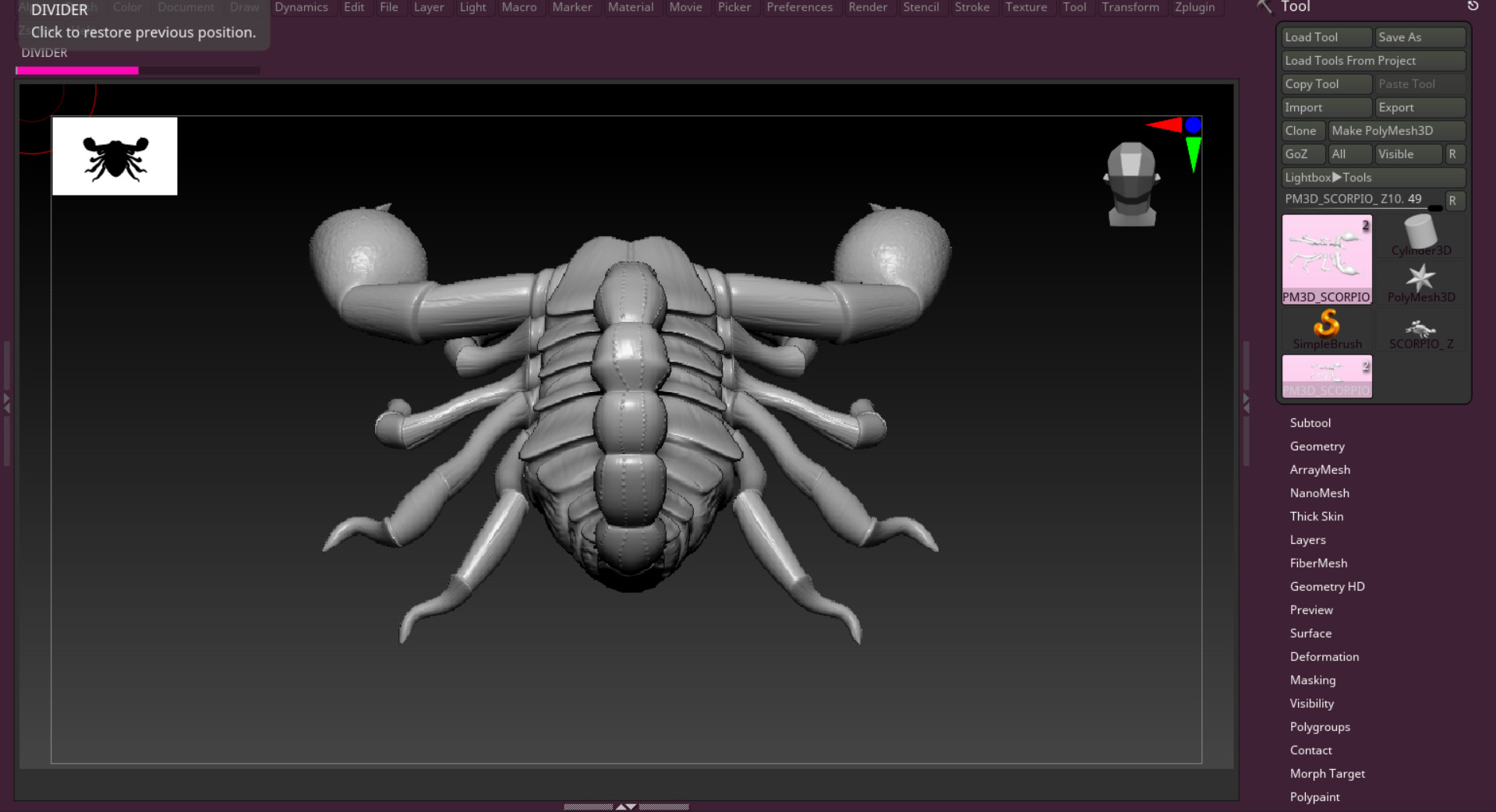1496x812 pixels.
Task: Open the Render menu
Action: pyautogui.click(x=868, y=7)
